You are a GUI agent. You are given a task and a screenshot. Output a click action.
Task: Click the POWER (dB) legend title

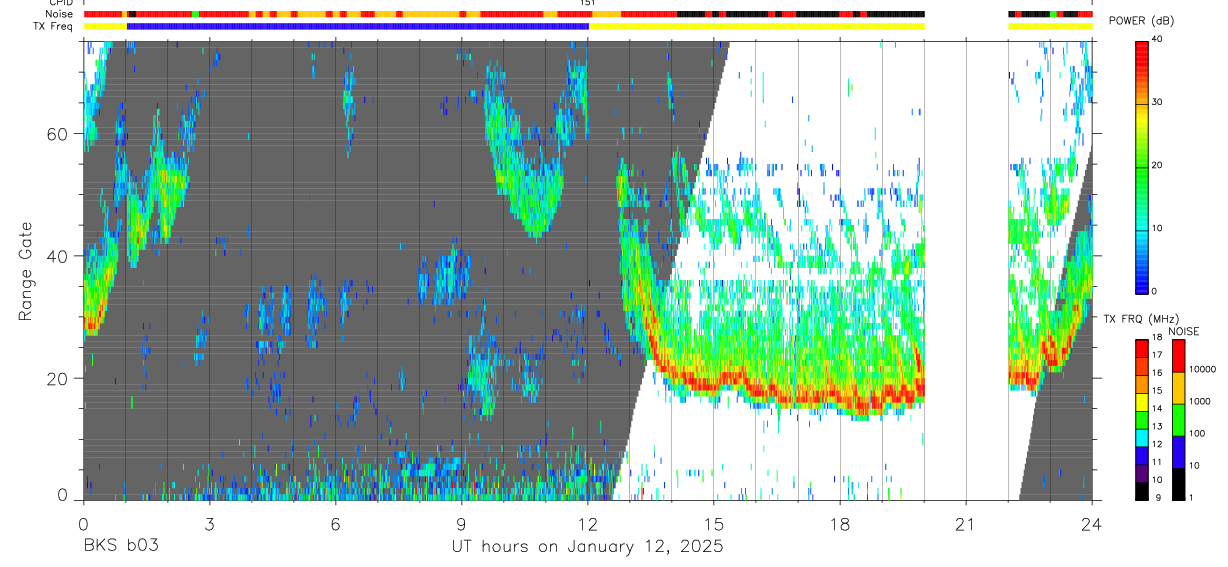coord(1141,21)
